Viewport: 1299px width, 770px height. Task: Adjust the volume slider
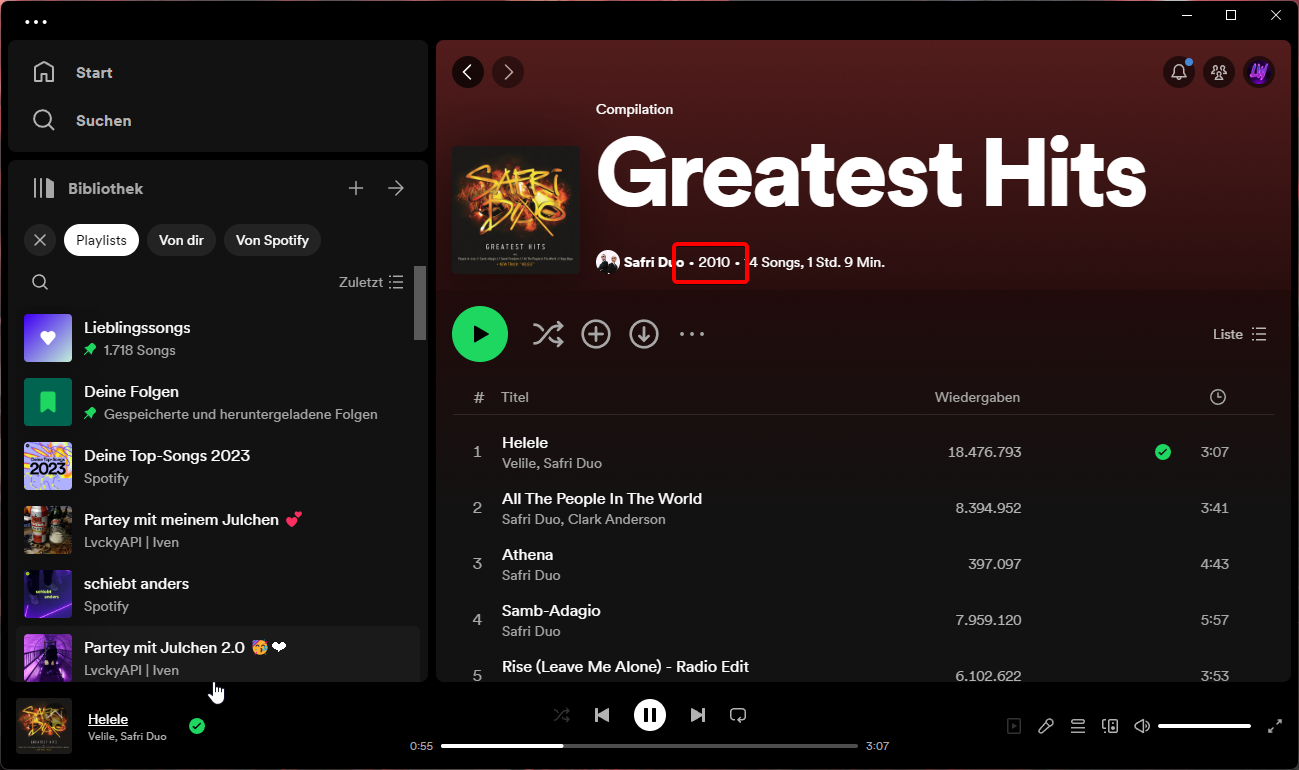coord(1204,726)
